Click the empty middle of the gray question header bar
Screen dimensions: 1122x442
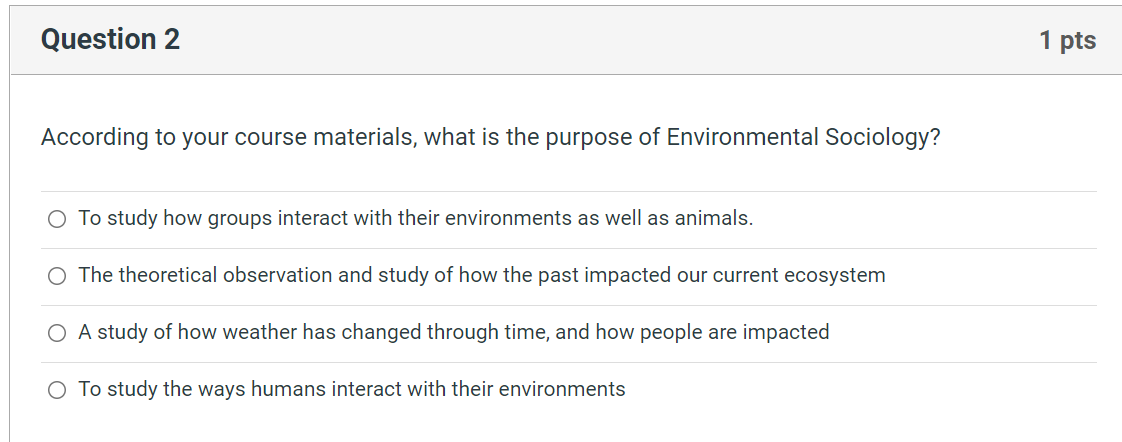pyautogui.click(x=600, y=40)
